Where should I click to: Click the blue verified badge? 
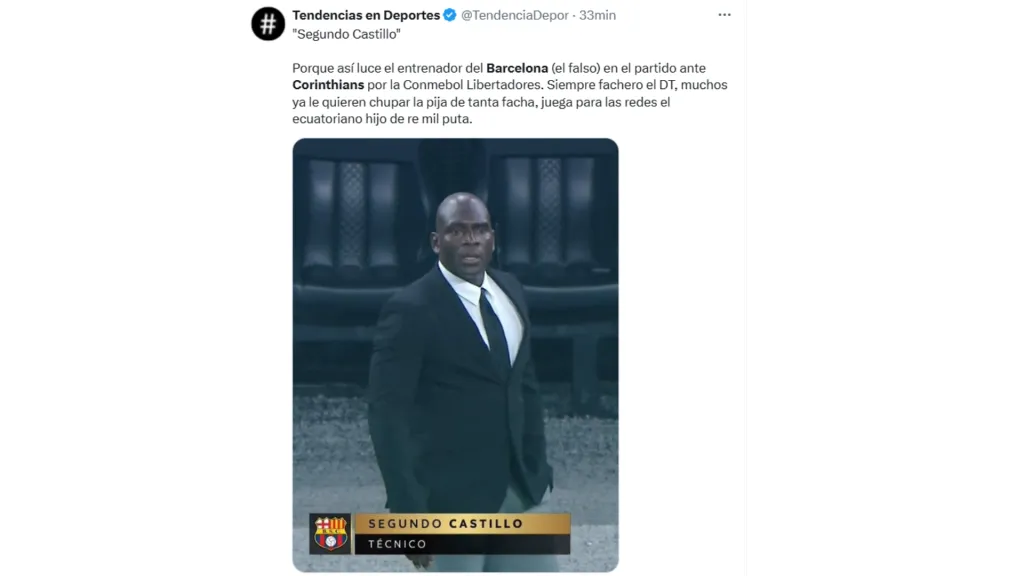[450, 15]
